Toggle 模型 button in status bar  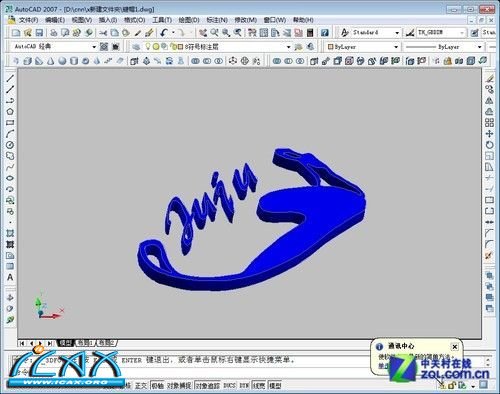[x=275, y=386]
